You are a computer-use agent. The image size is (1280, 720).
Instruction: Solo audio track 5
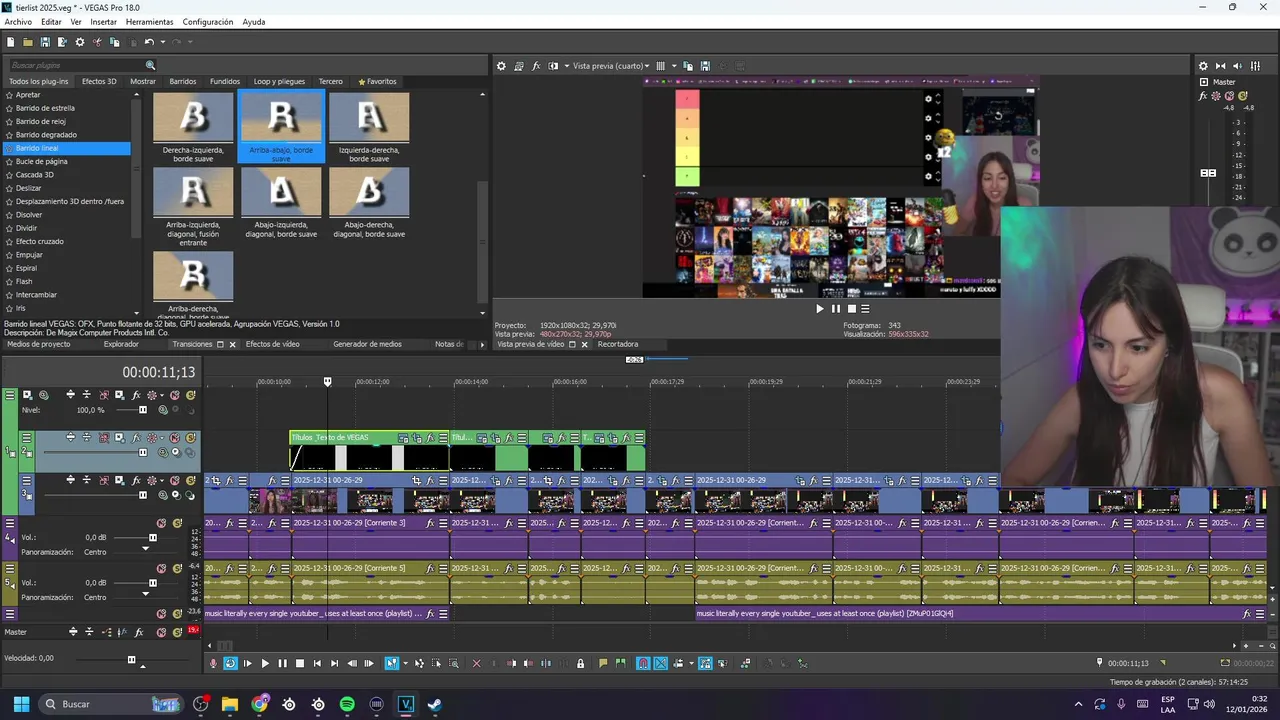[x=177, y=568]
